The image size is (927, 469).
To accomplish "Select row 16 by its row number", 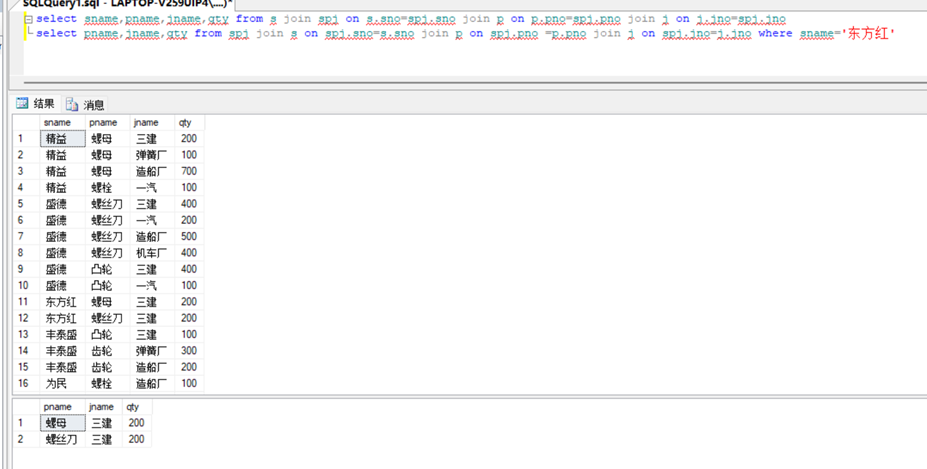I will [26, 384].
